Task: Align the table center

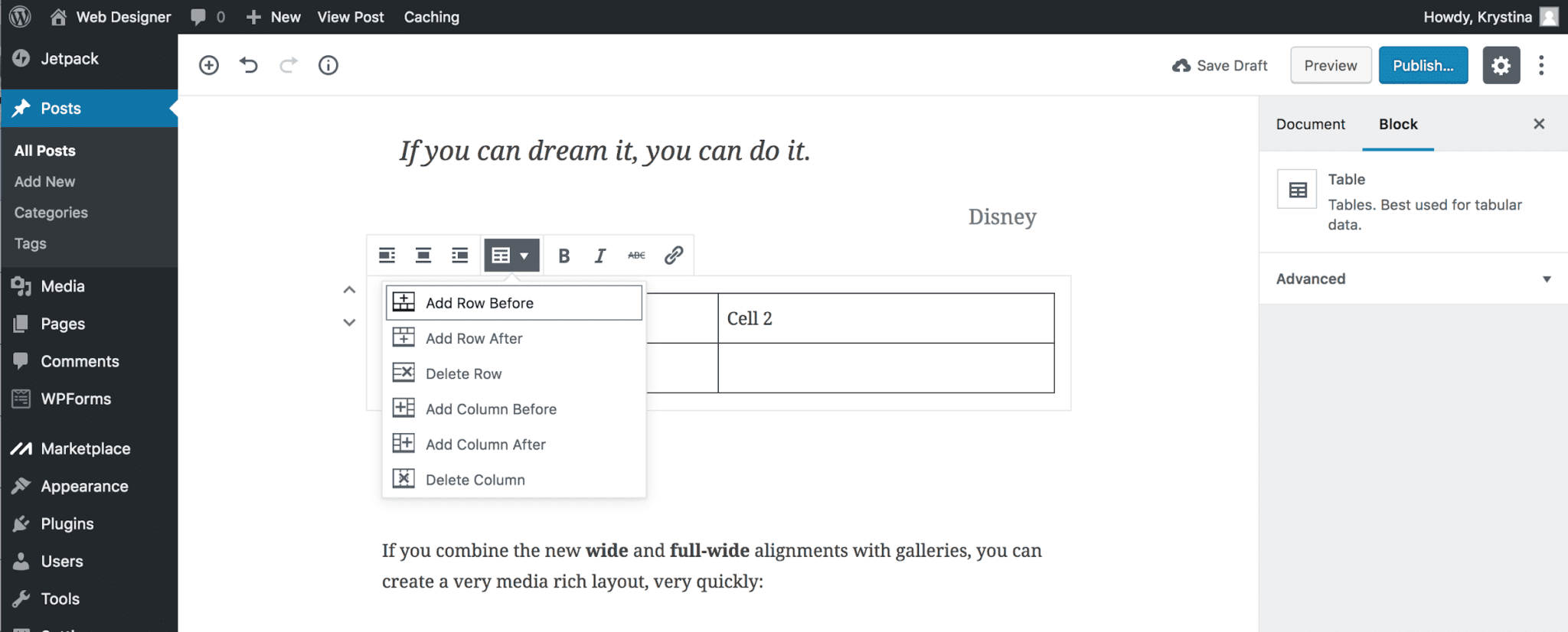Action: pyautogui.click(x=423, y=255)
